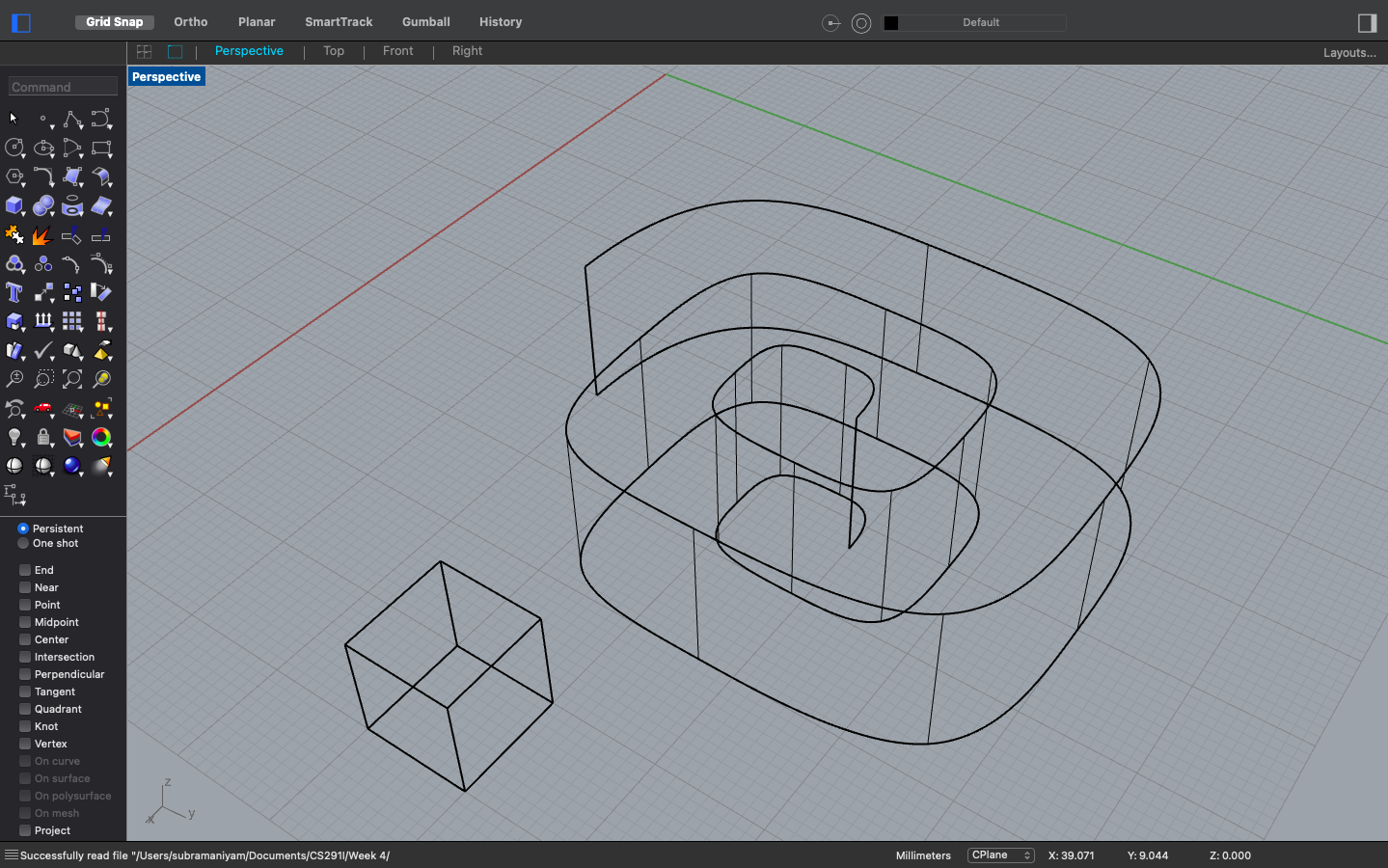Select the Box tool icon
The height and width of the screenshot is (868, 1388).
(x=14, y=205)
